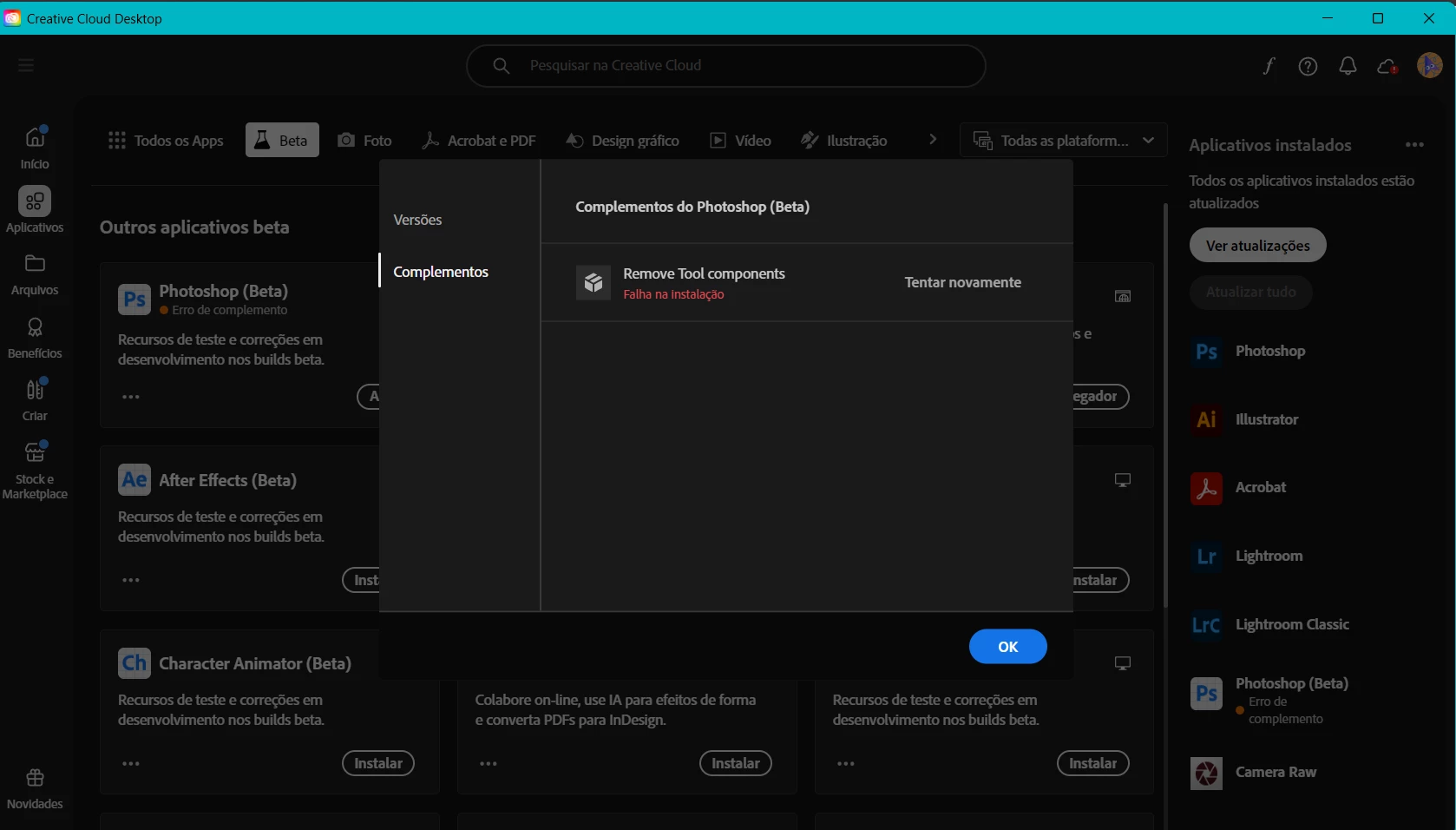This screenshot has height=830, width=1456.
Task: Install Character Animator (Beta)
Action: [378, 764]
